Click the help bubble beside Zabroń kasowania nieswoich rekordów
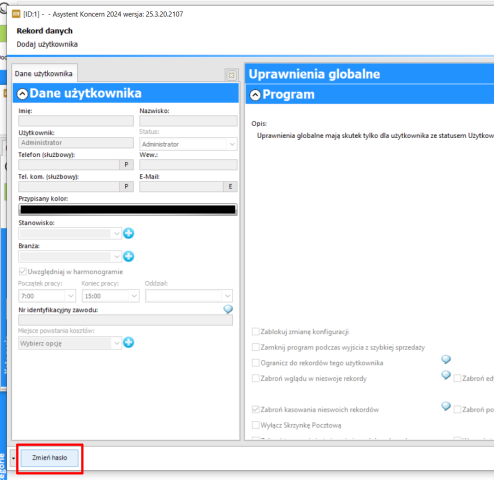The height and width of the screenshot is (480, 494). coord(446,406)
